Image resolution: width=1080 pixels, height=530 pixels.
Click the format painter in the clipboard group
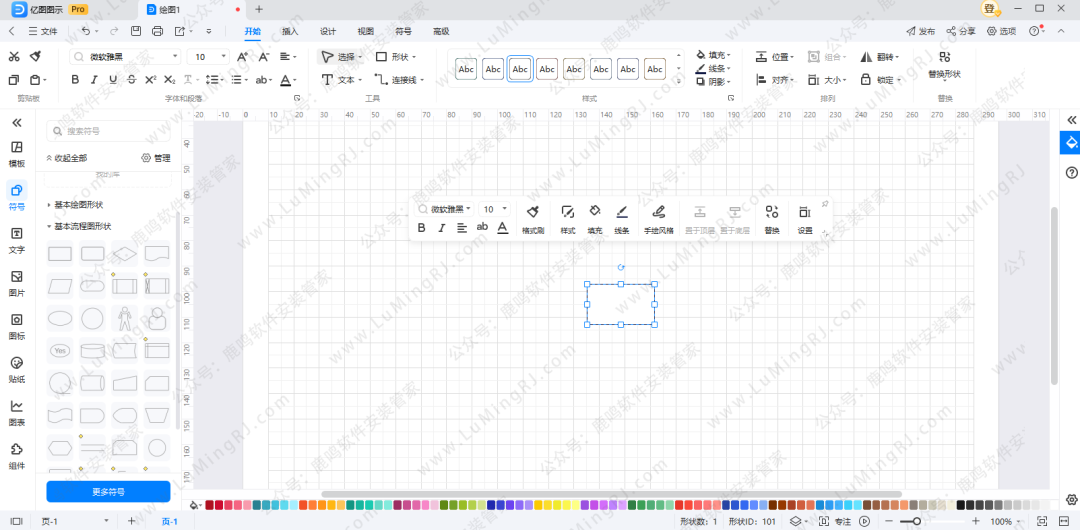35,57
